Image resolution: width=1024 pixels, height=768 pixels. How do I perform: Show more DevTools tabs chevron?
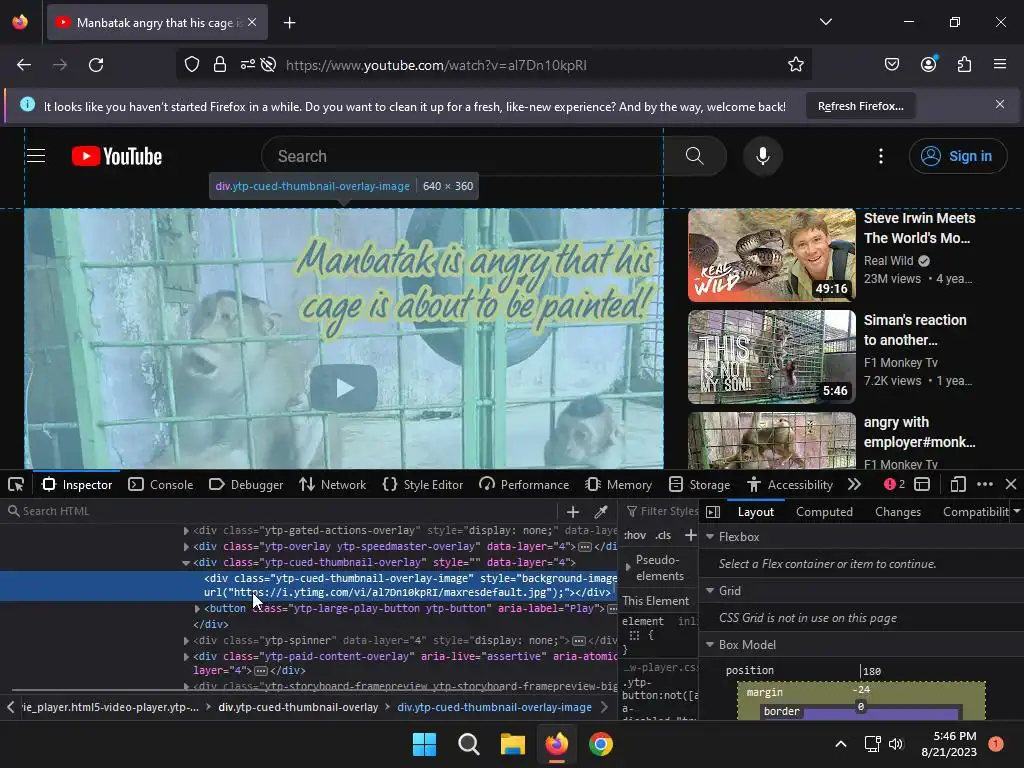pos(854,485)
